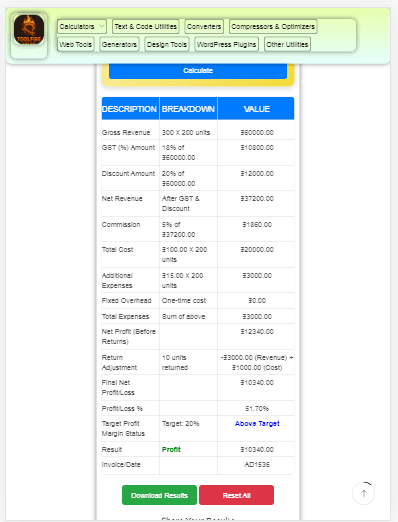
Task: Select the Invoice/Date row label
Action: click(121, 464)
